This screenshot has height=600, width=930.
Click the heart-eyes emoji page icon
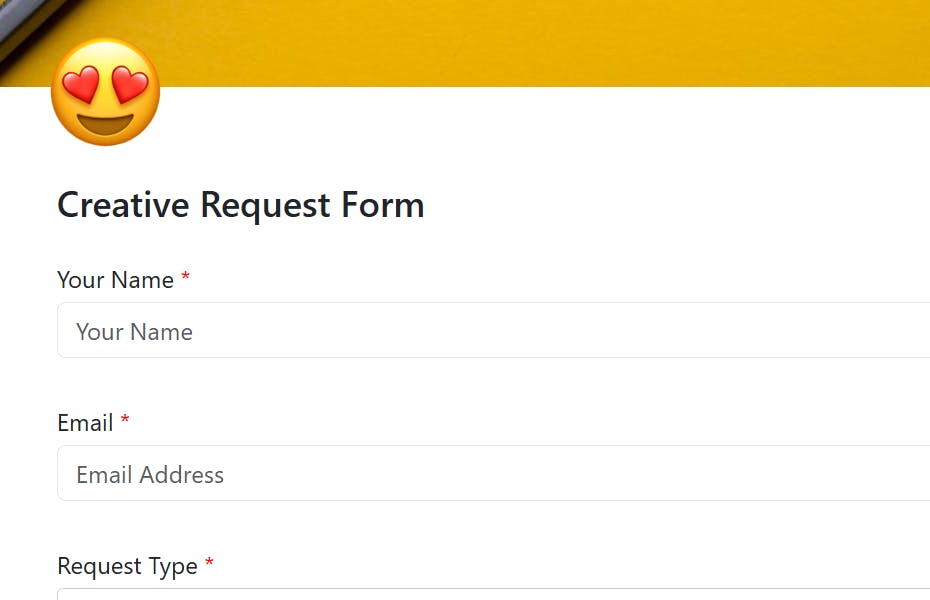point(105,92)
